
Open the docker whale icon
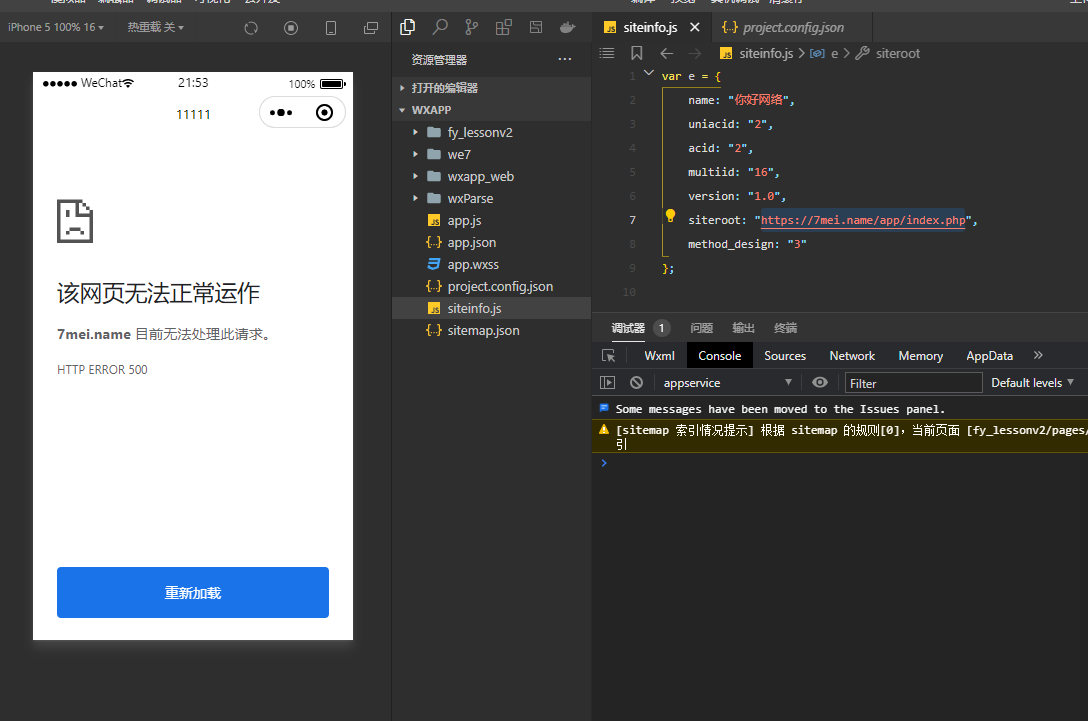(568, 27)
